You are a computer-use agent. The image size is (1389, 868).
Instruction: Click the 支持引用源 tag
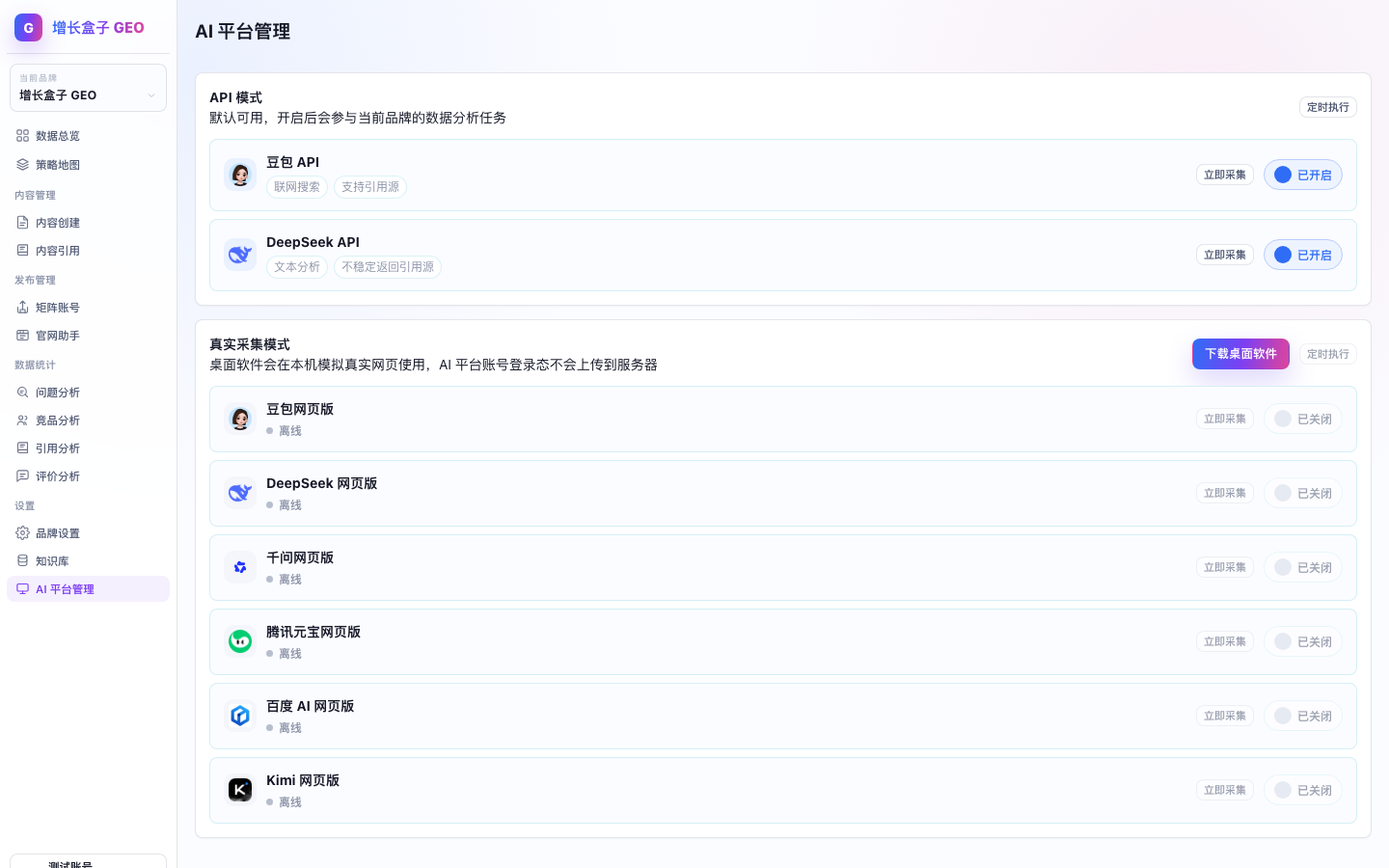(x=370, y=187)
